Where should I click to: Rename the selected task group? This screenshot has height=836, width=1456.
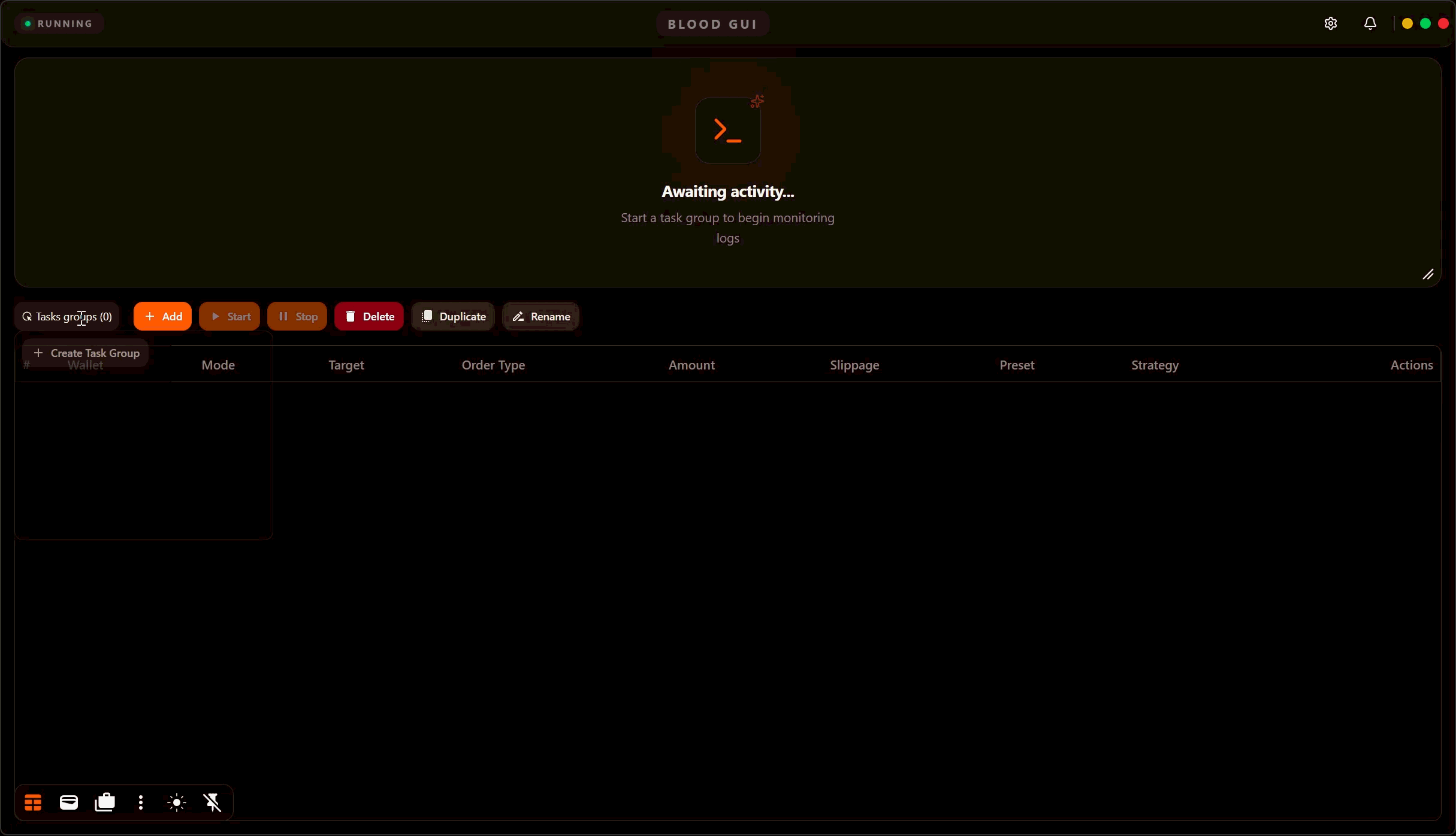[540, 316]
